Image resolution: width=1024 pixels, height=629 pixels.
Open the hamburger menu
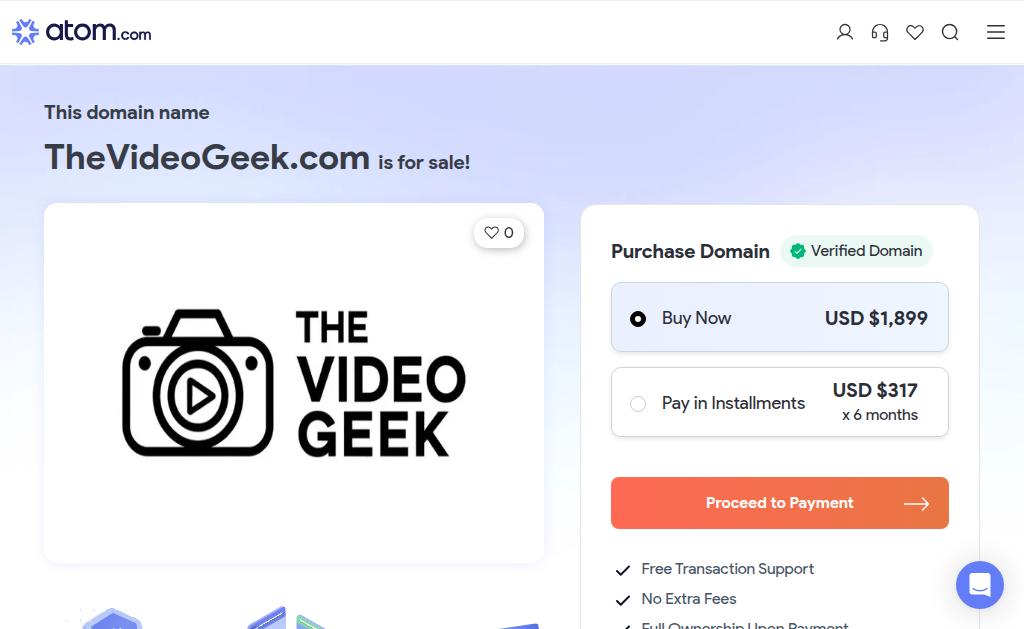(x=995, y=32)
